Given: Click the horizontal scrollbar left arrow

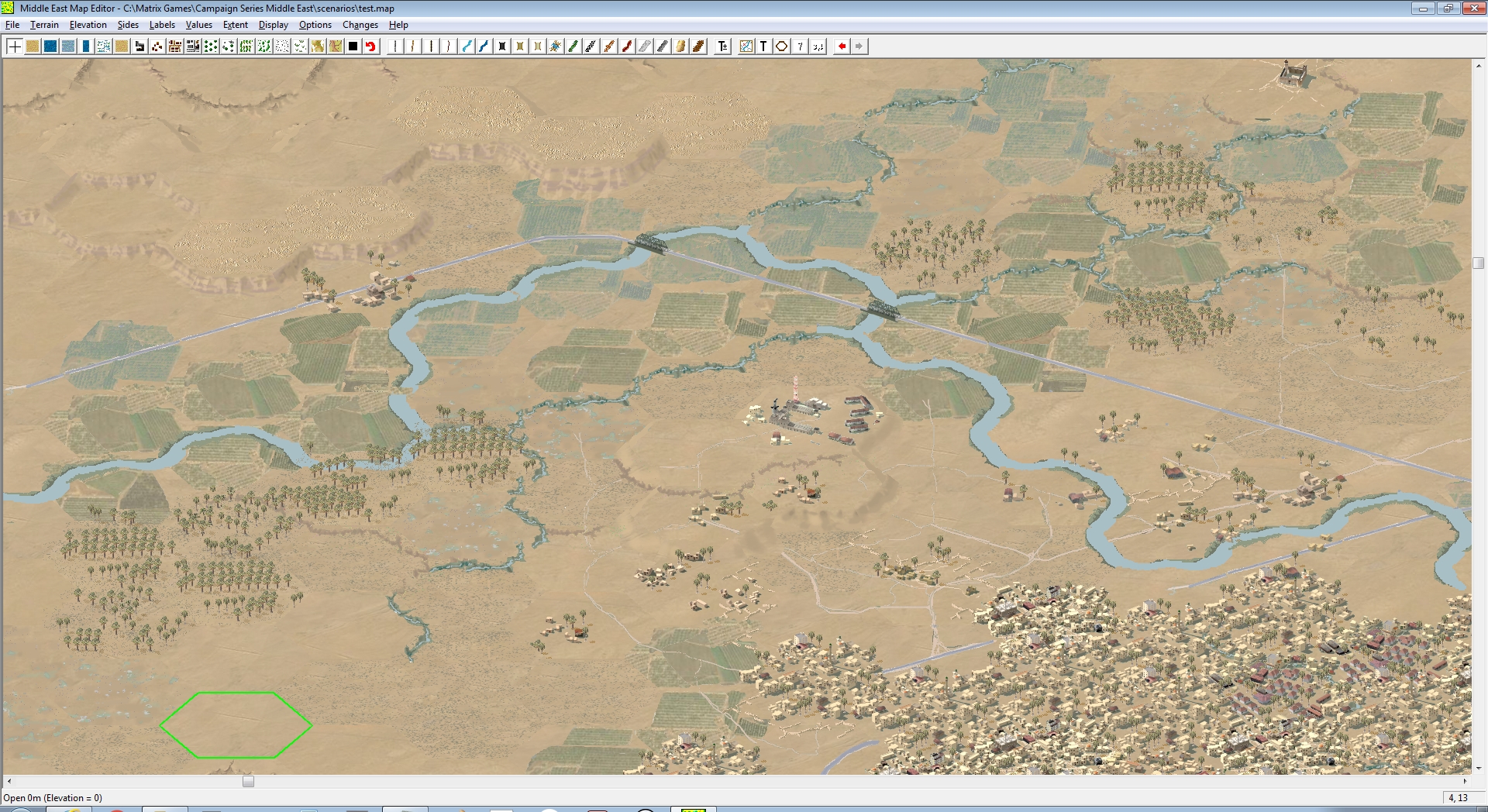Looking at the screenshot, I should 9,781.
